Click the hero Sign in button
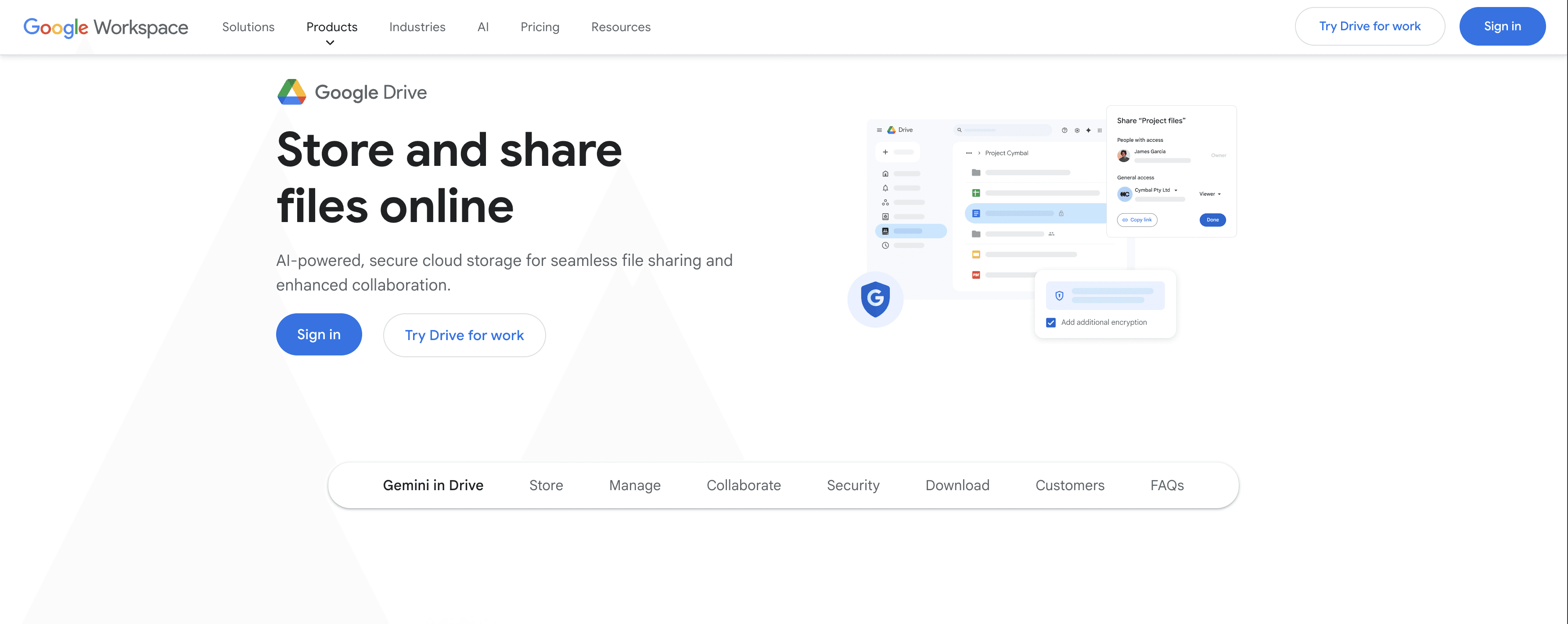1568x624 pixels. pos(318,334)
